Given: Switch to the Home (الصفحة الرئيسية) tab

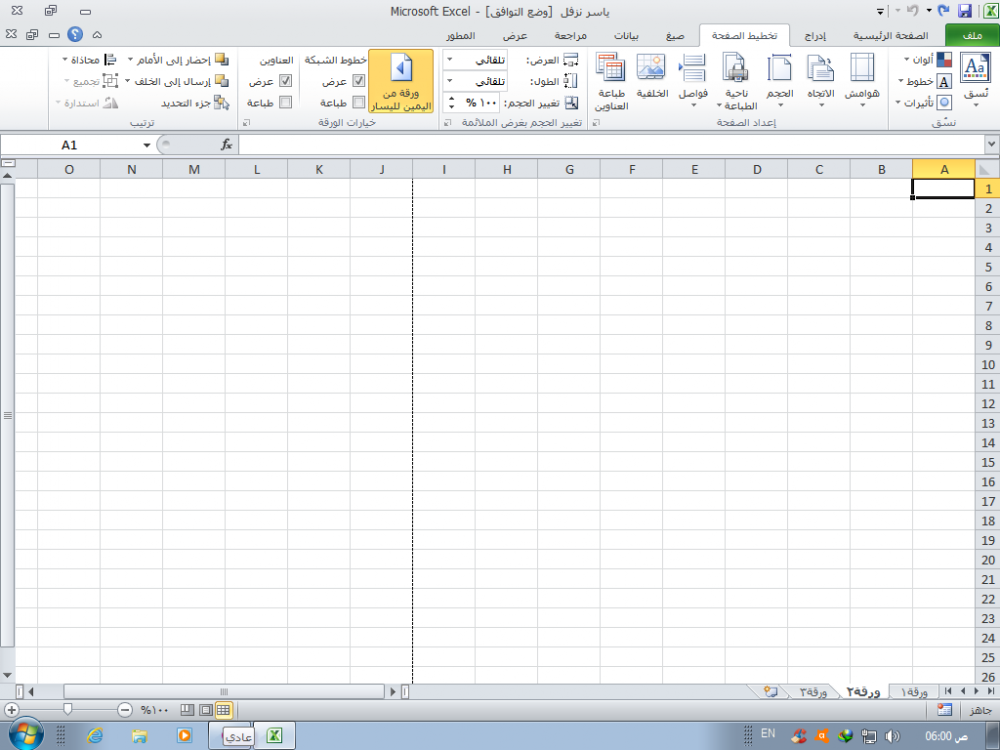Looking at the screenshot, I should coord(890,36).
